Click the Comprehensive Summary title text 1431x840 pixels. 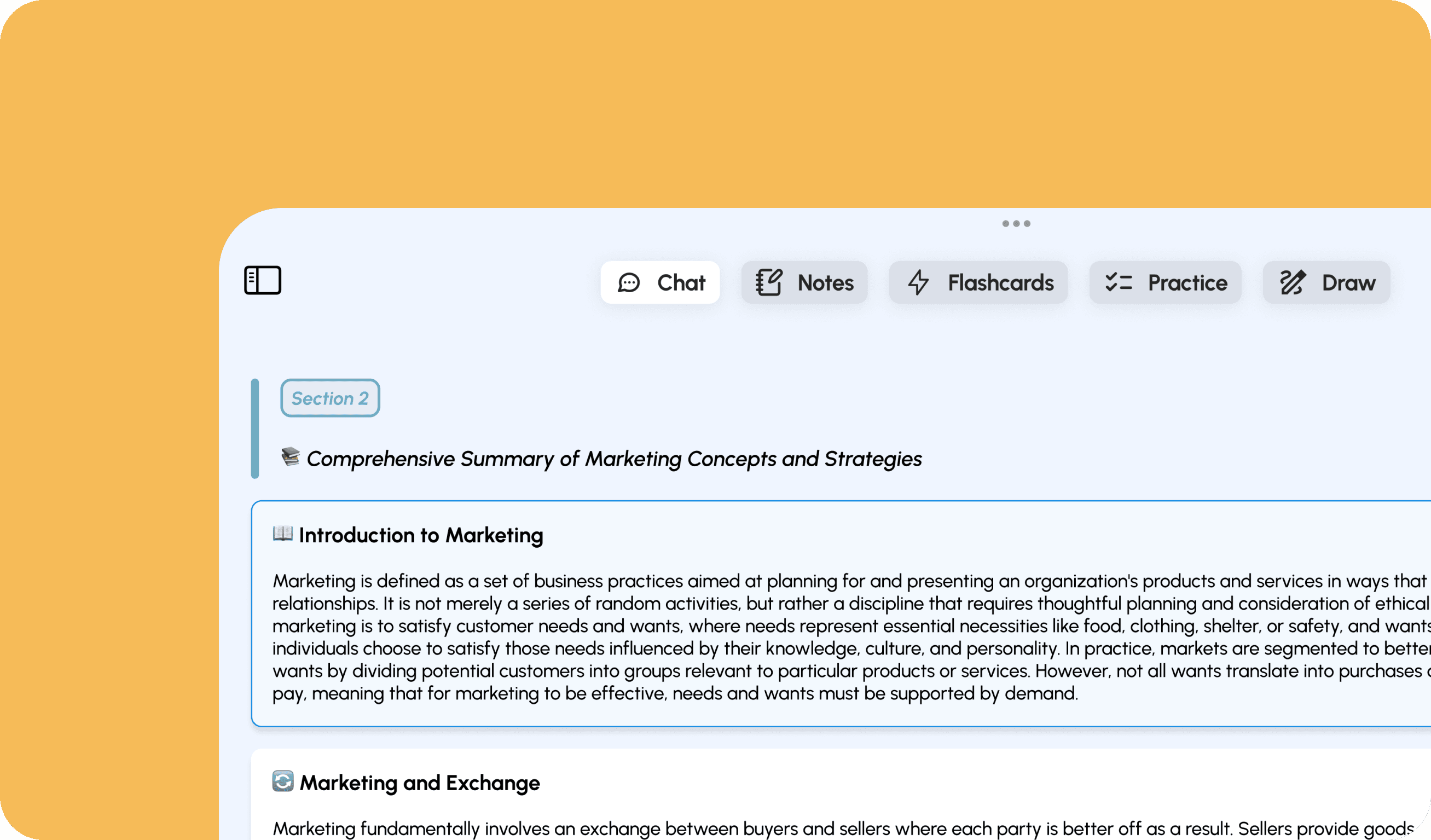pos(614,459)
